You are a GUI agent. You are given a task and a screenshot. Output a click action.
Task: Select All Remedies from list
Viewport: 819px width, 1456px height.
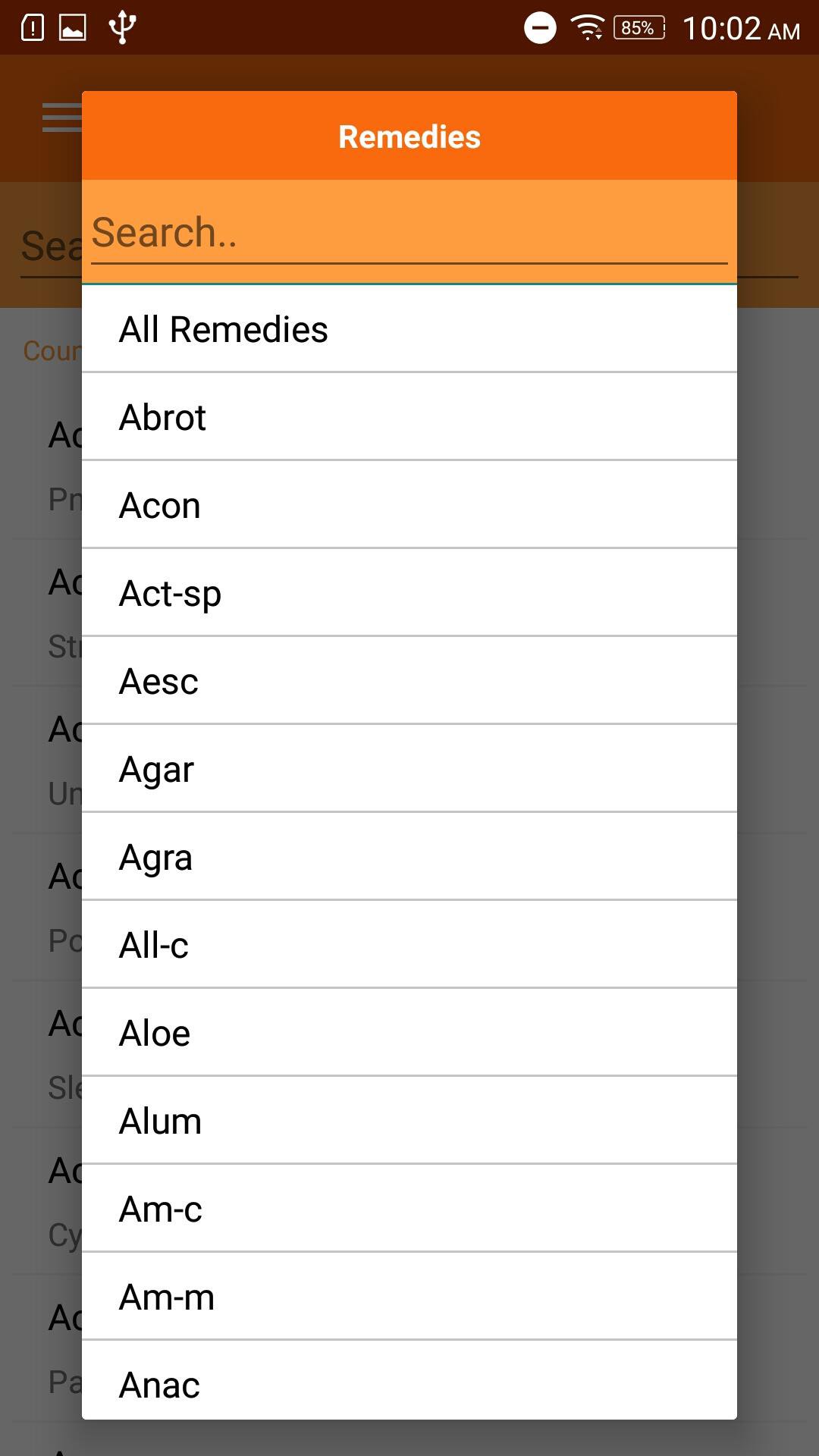[408, 330]
